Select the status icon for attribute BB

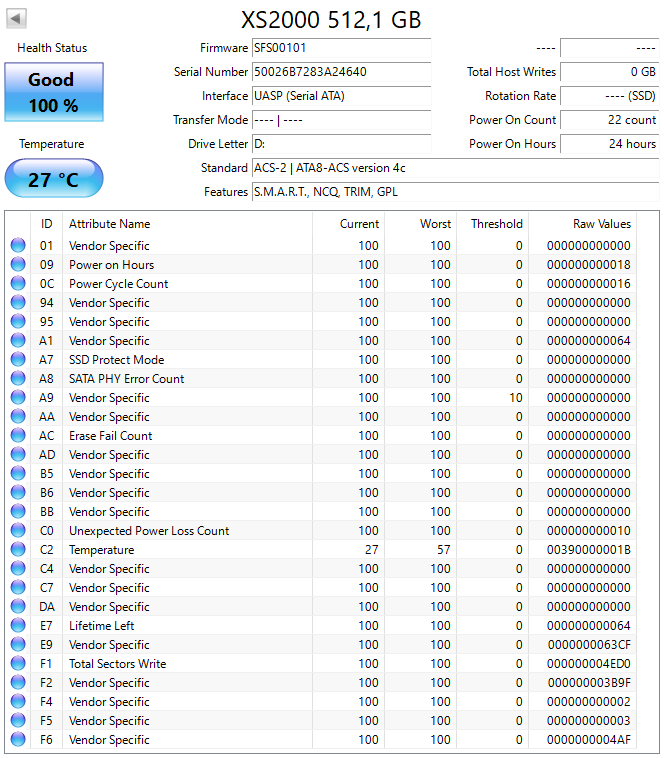point(18,511)
